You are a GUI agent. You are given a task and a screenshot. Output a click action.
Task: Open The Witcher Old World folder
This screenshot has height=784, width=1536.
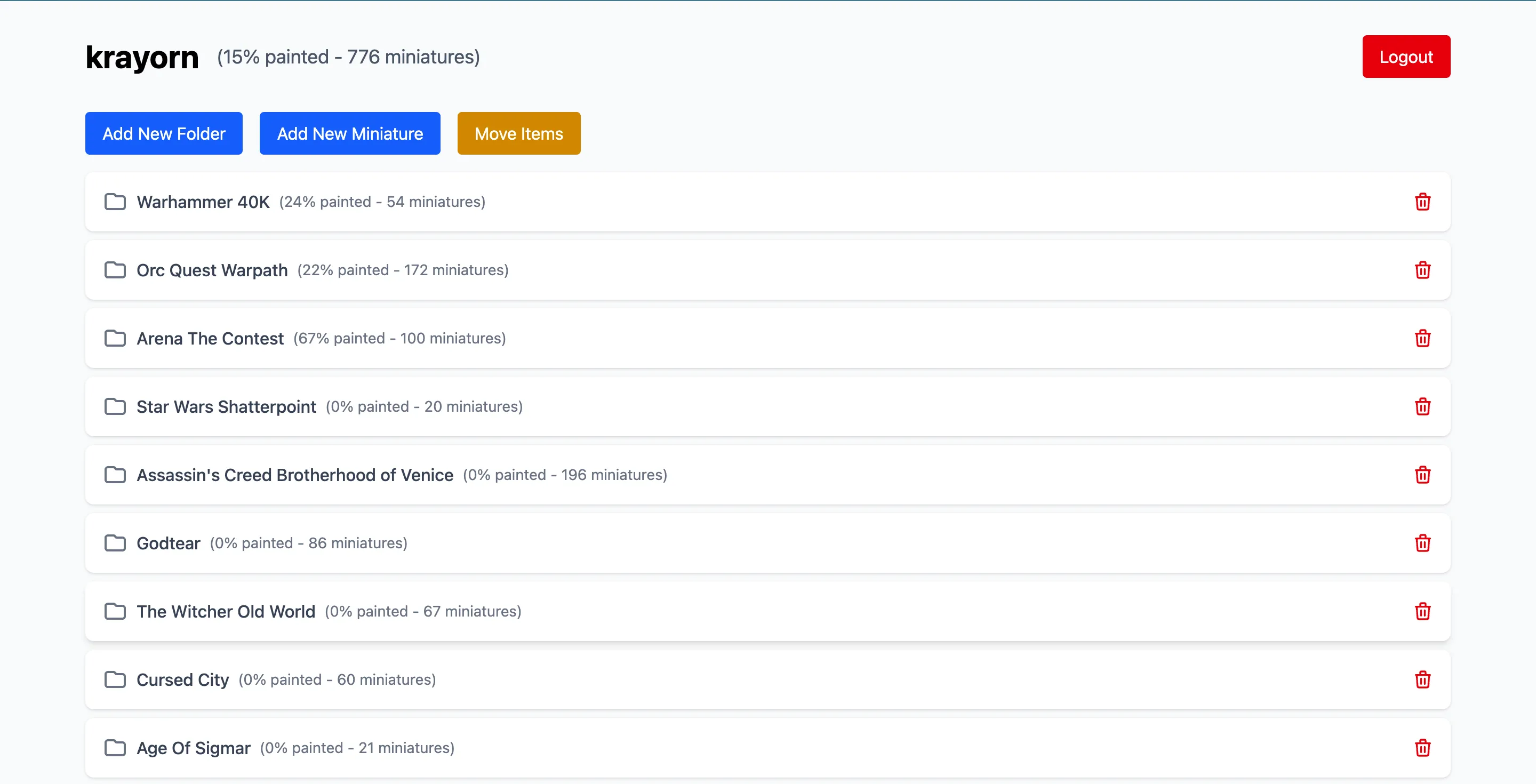(x=226, y=611)
